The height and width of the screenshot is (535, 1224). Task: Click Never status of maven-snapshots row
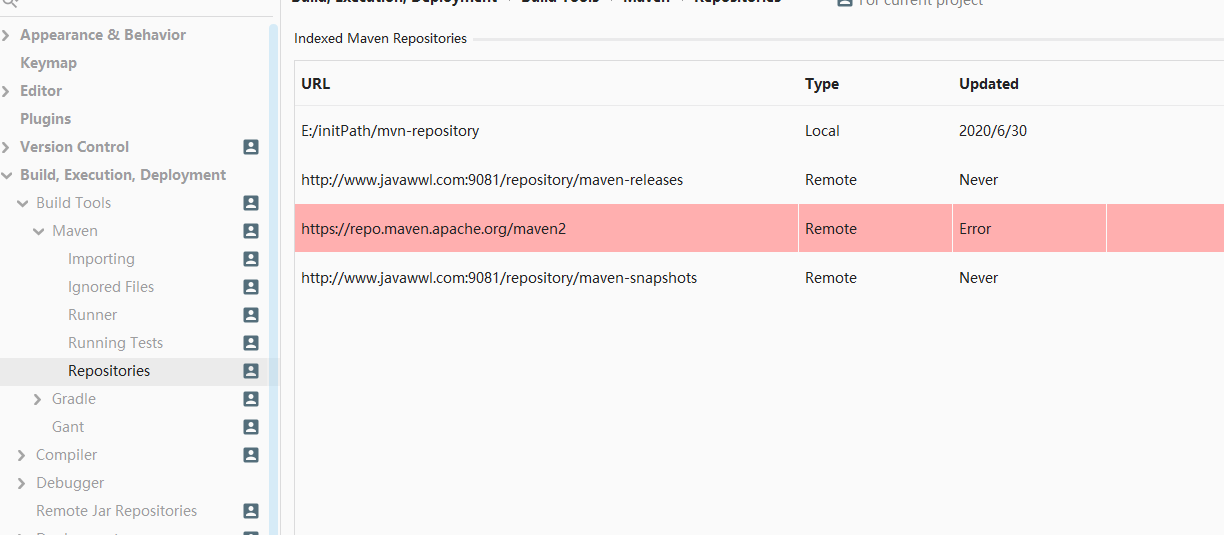click(x=979, y=278)
